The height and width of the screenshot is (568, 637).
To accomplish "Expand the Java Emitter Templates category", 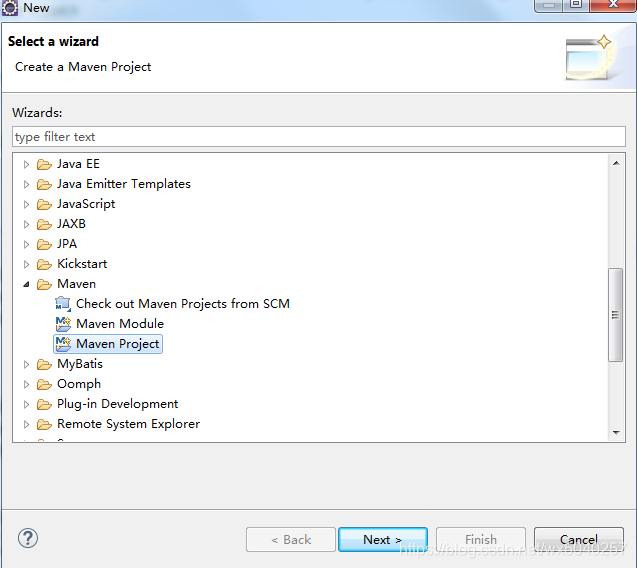I will tap(26, 184).
